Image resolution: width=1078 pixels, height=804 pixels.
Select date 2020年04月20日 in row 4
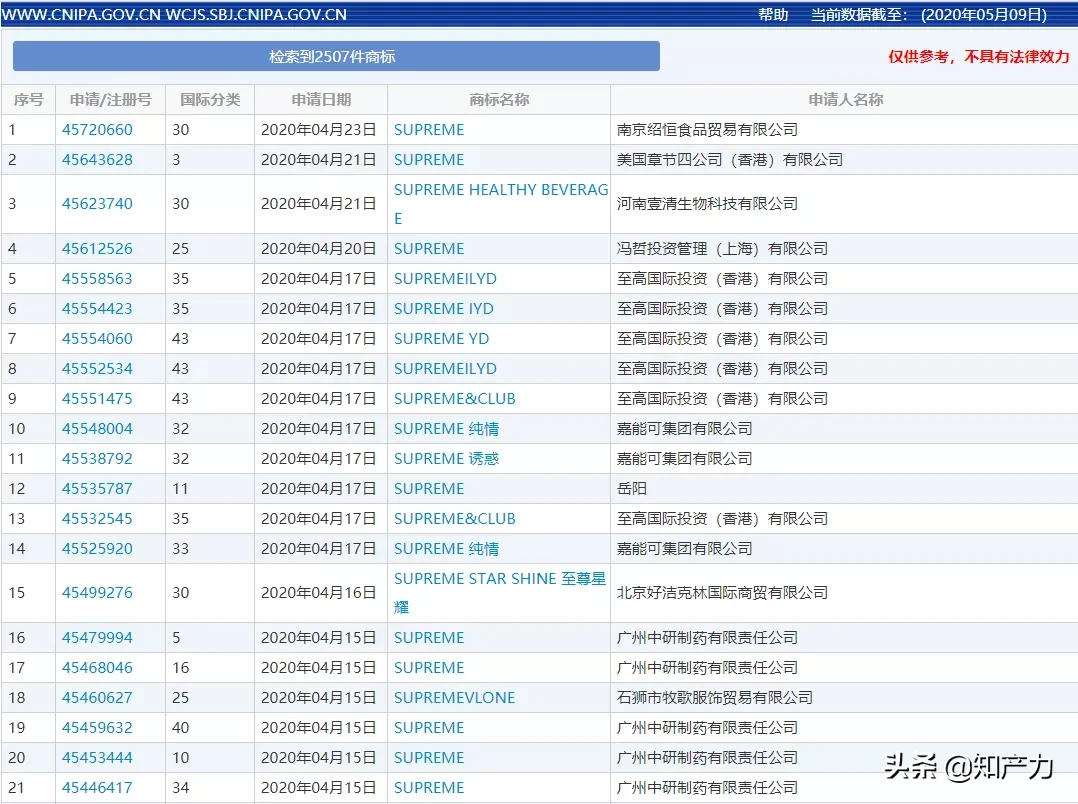point(318,248)
